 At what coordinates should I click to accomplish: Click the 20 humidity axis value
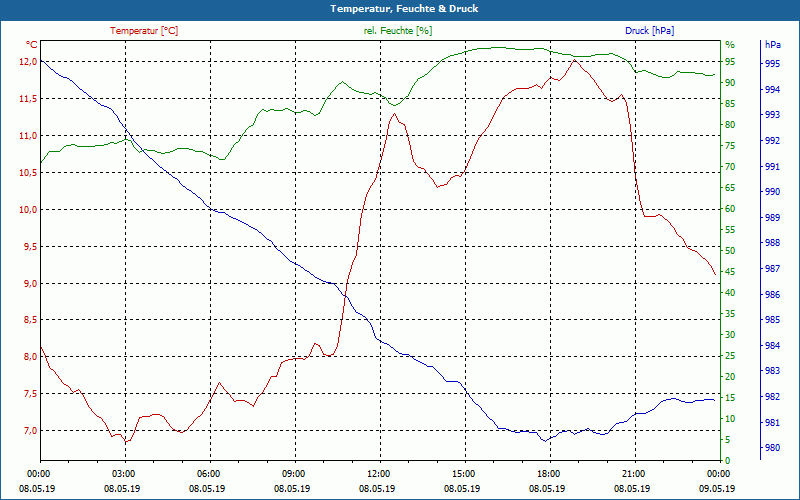(x=730, y=377)
